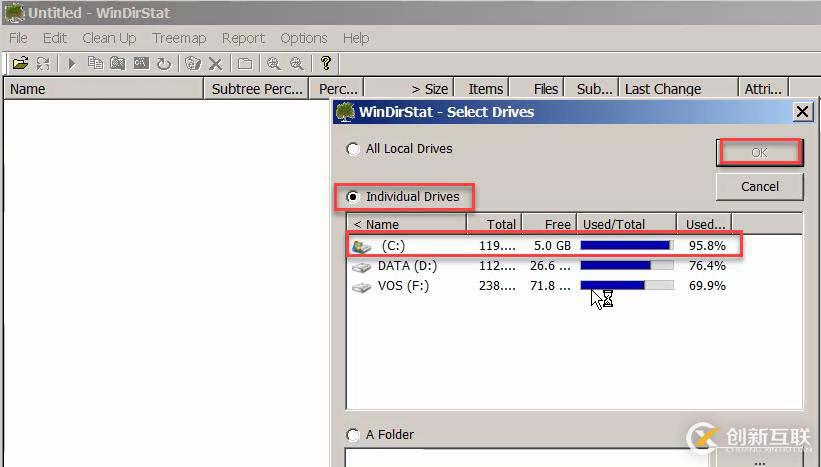This screenshot has width=821, height=467.
Task: Open the Options menu
Action: tap(304, 38)
